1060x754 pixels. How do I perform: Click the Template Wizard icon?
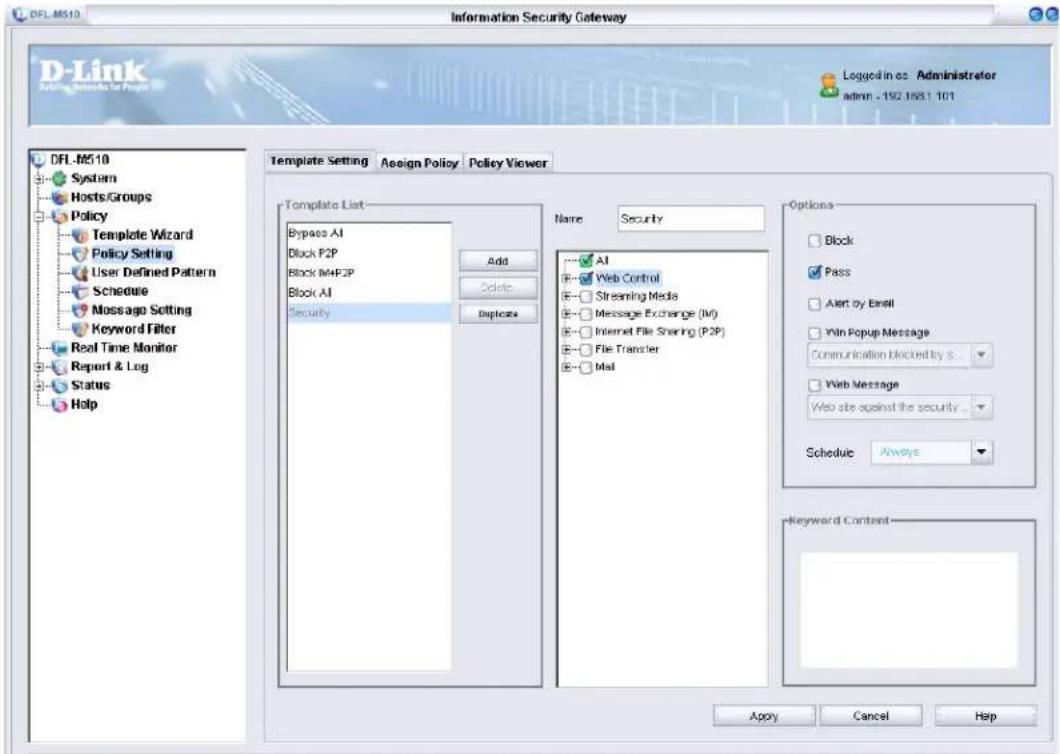(x=80, y=235)
